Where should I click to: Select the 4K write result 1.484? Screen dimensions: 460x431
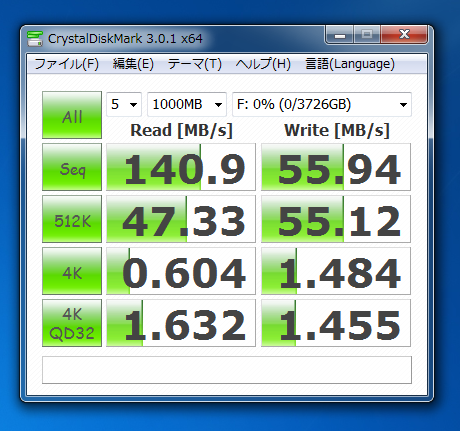(x=336, y=271)
